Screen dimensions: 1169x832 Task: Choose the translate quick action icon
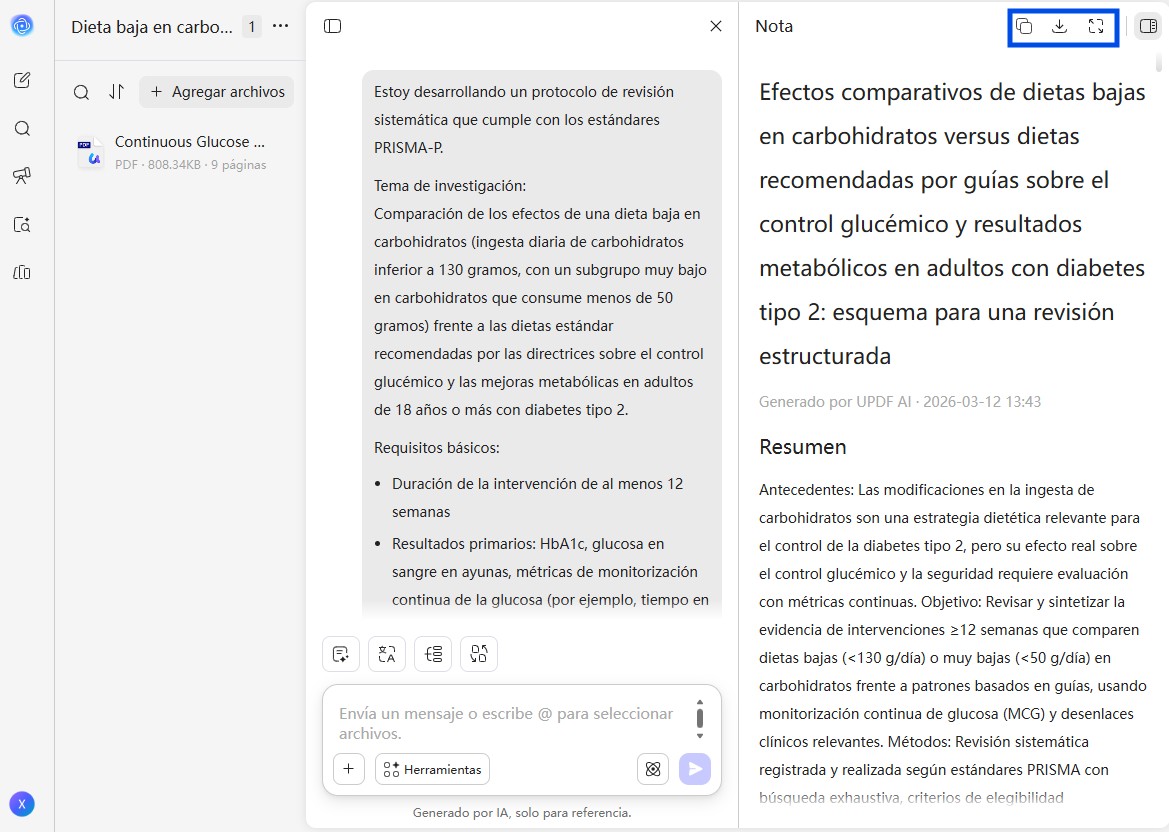point(387,653)
